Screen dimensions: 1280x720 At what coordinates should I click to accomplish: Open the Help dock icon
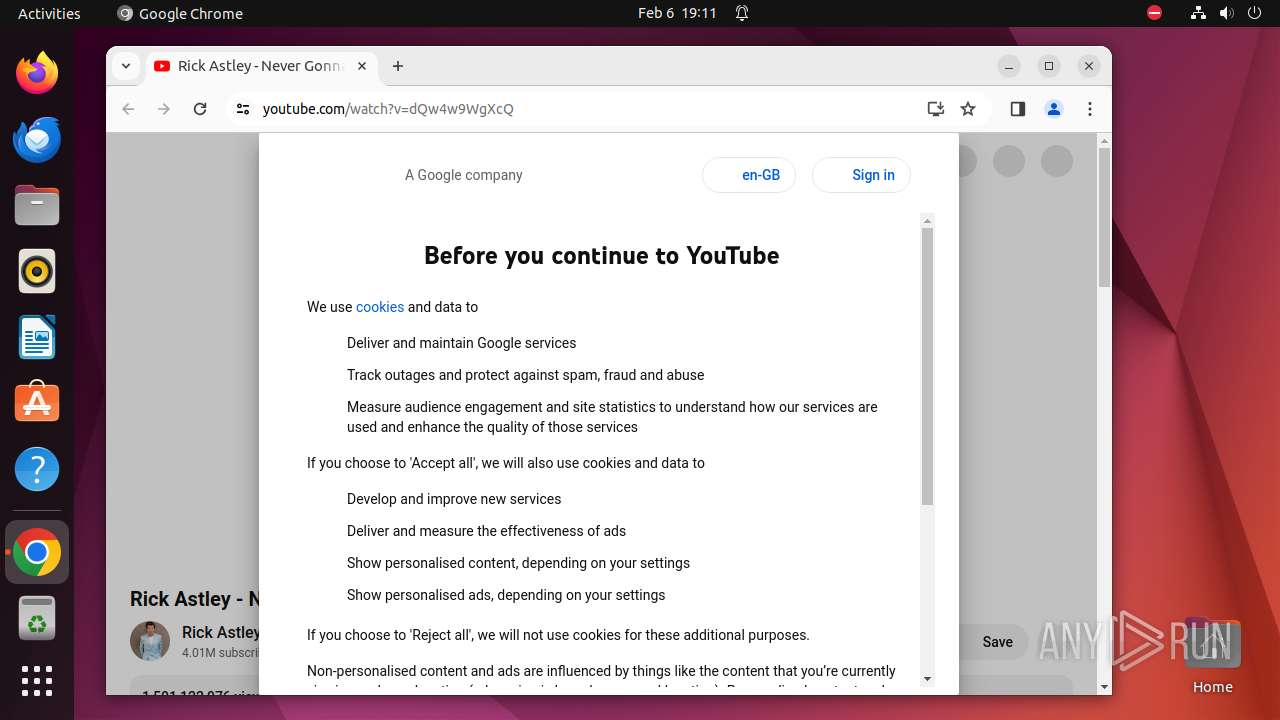click(x=37, y=469)
